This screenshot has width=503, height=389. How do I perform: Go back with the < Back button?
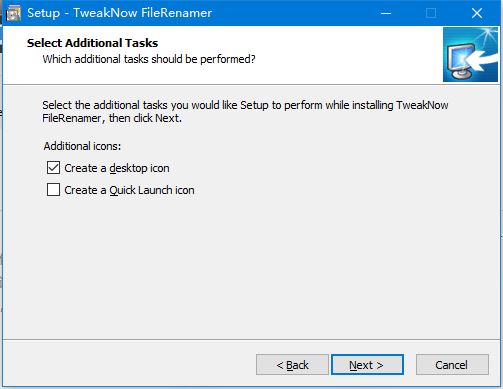pyautogui.click(x=292, y=365)
